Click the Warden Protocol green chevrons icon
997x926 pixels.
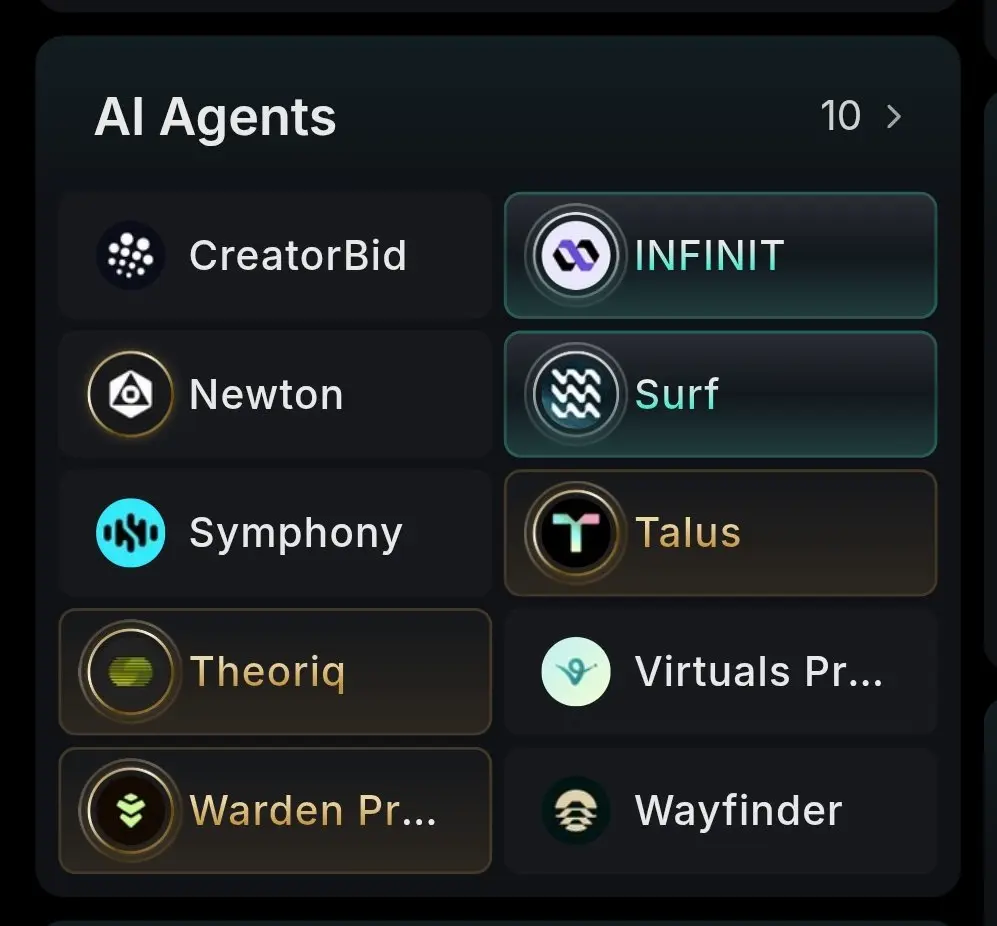tap(130, 810)
